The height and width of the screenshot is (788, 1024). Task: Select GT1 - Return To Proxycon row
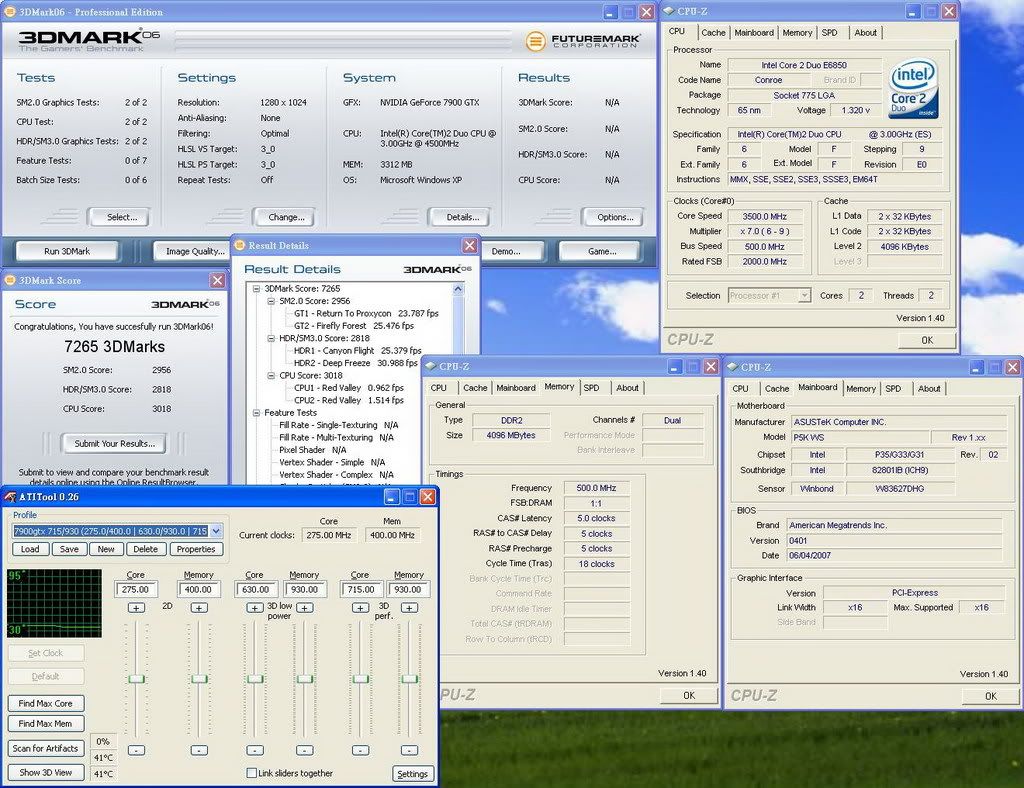[x=366, y=313]
